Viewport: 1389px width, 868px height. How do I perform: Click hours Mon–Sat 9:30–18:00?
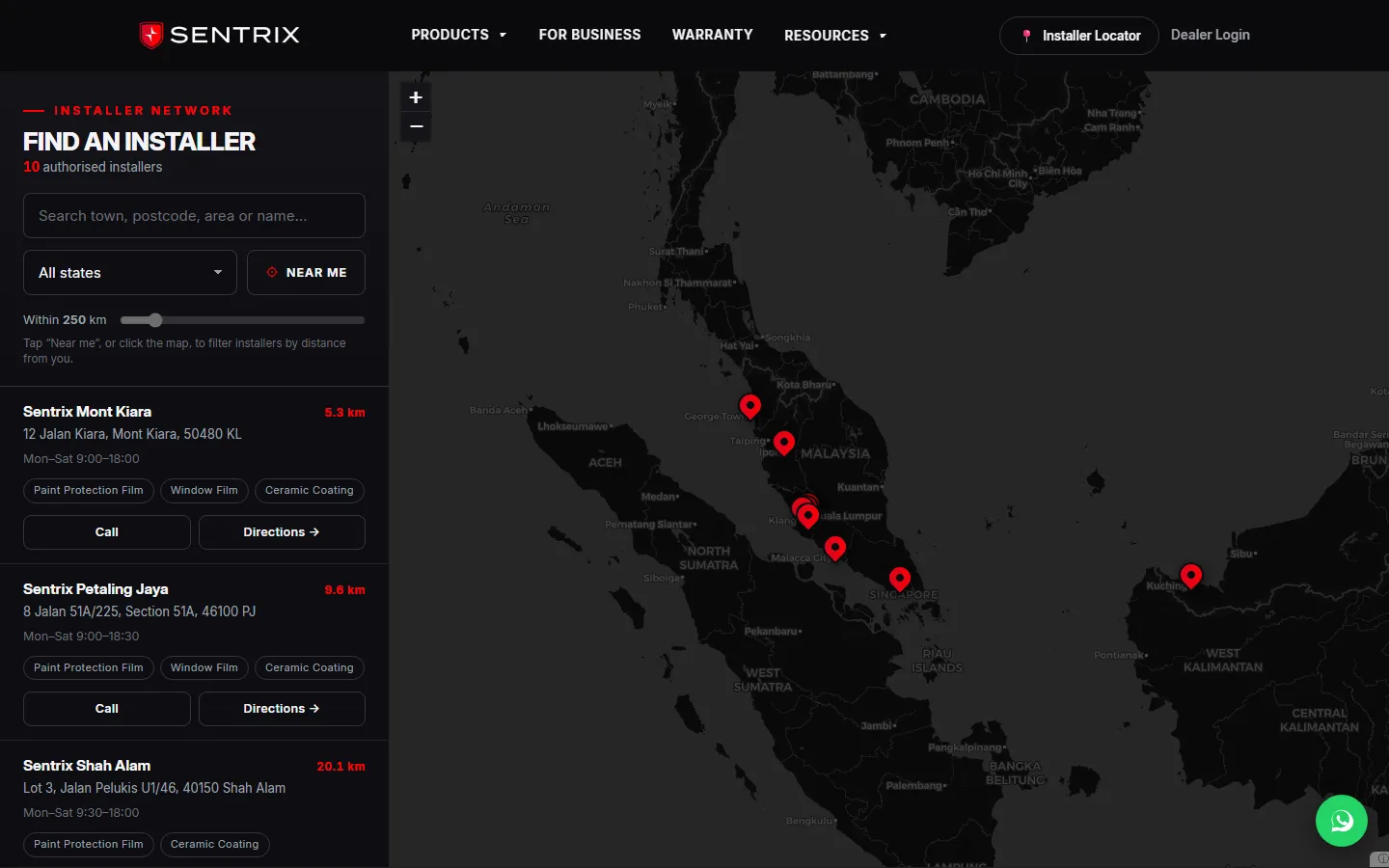pyautogui.click(x=81, y=813)
